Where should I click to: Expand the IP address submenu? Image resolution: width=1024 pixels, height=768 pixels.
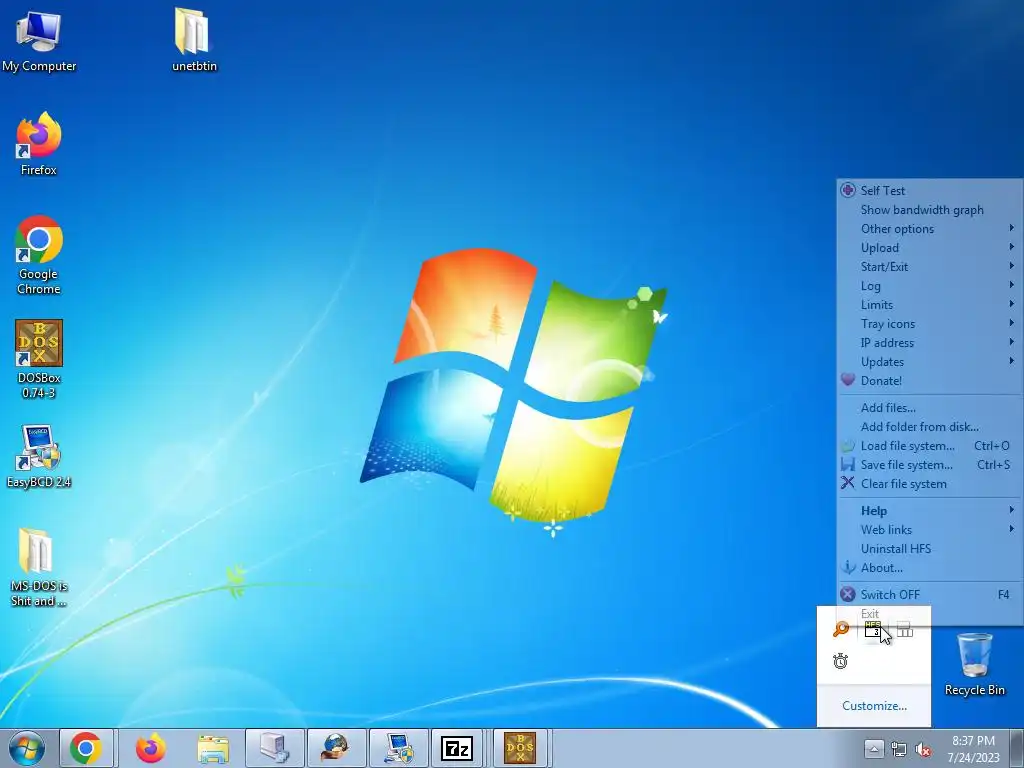point(929,342)
